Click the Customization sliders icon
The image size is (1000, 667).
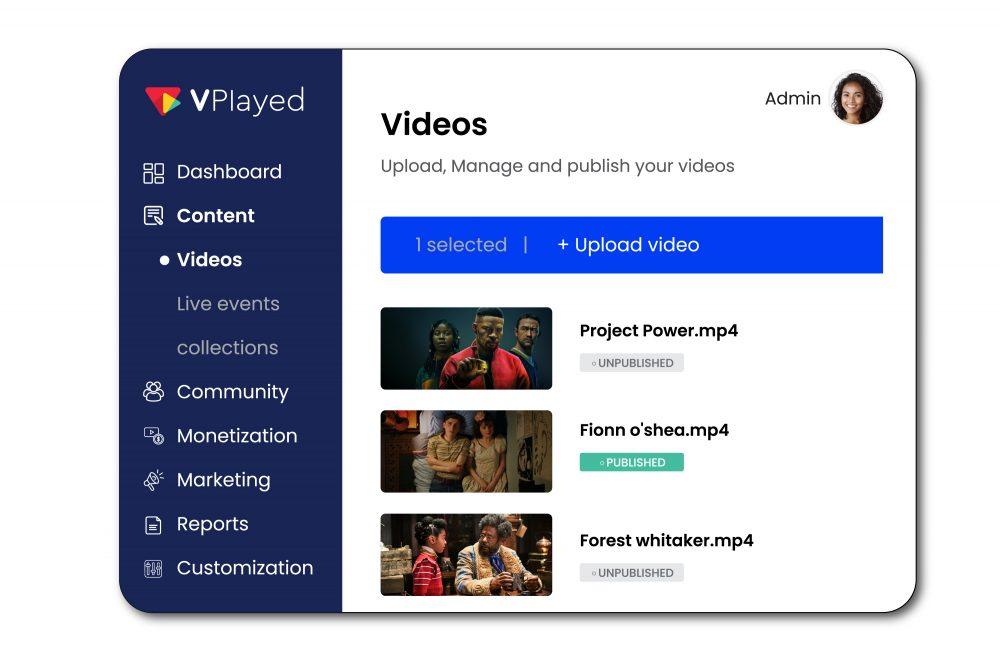click(x=152, y=567)
